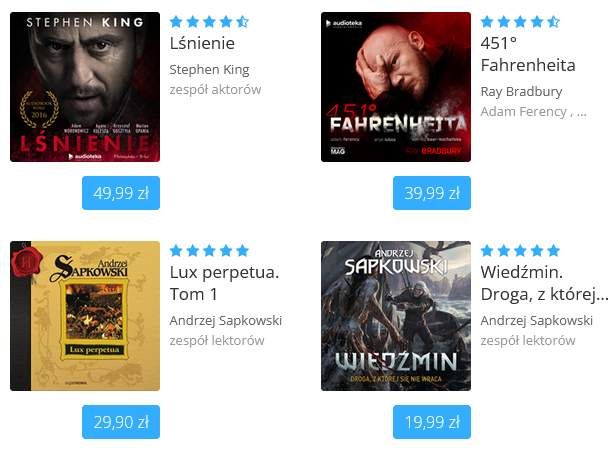616x450 pixels.
Task: Click the half star rating of Lśnienie
Action: (x=242, y=22)
